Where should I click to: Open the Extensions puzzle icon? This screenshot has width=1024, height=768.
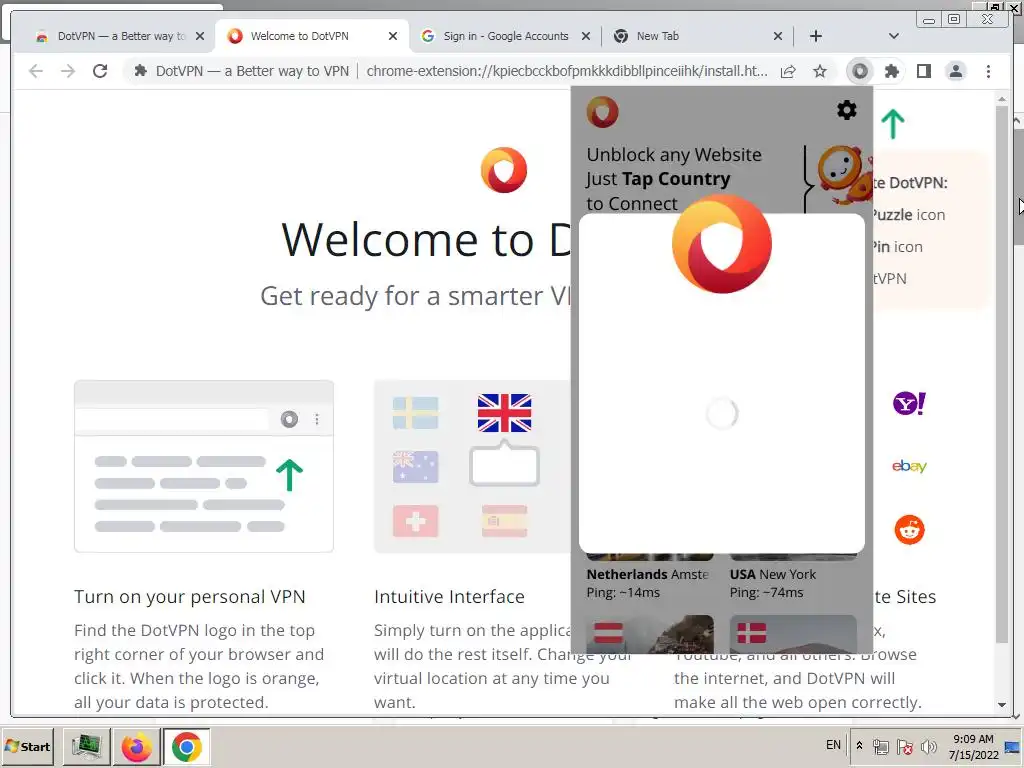[x=891, y=71]
